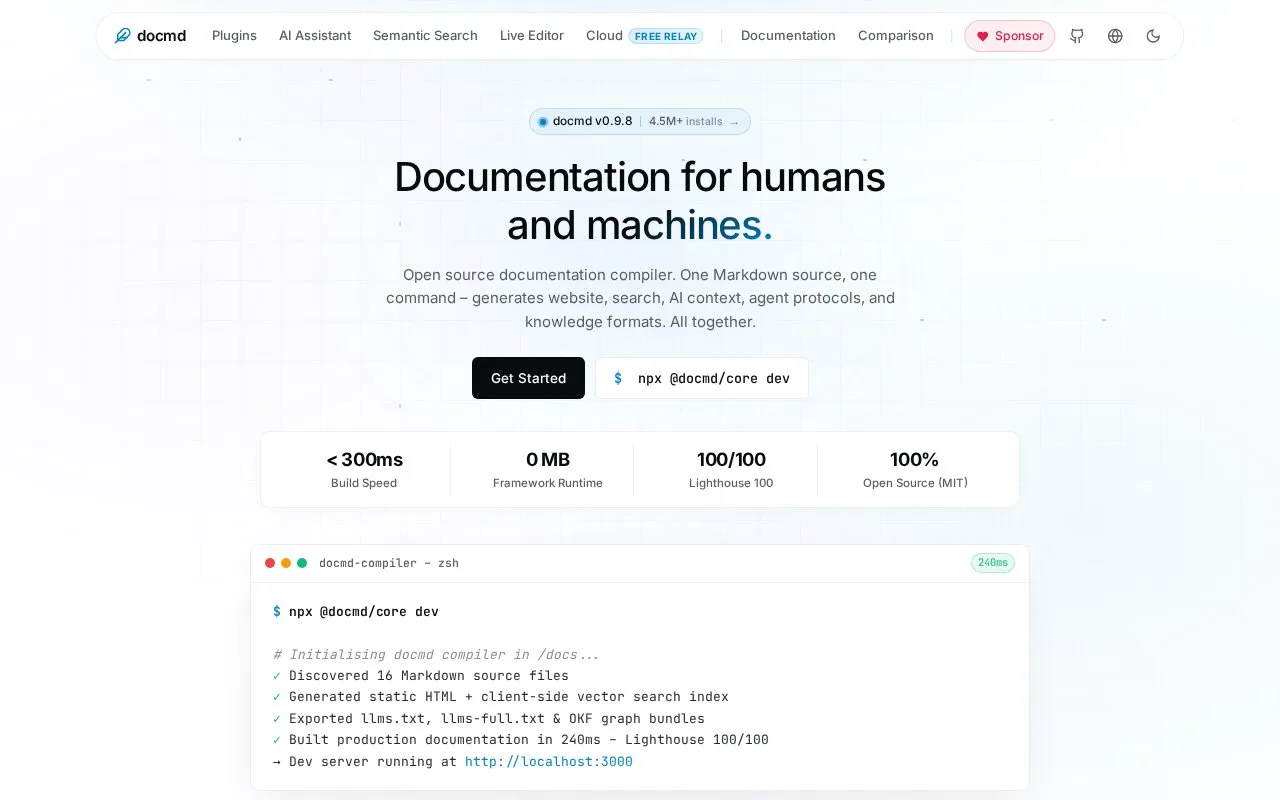Click the FREE RELAY badge

coord(666,36)
